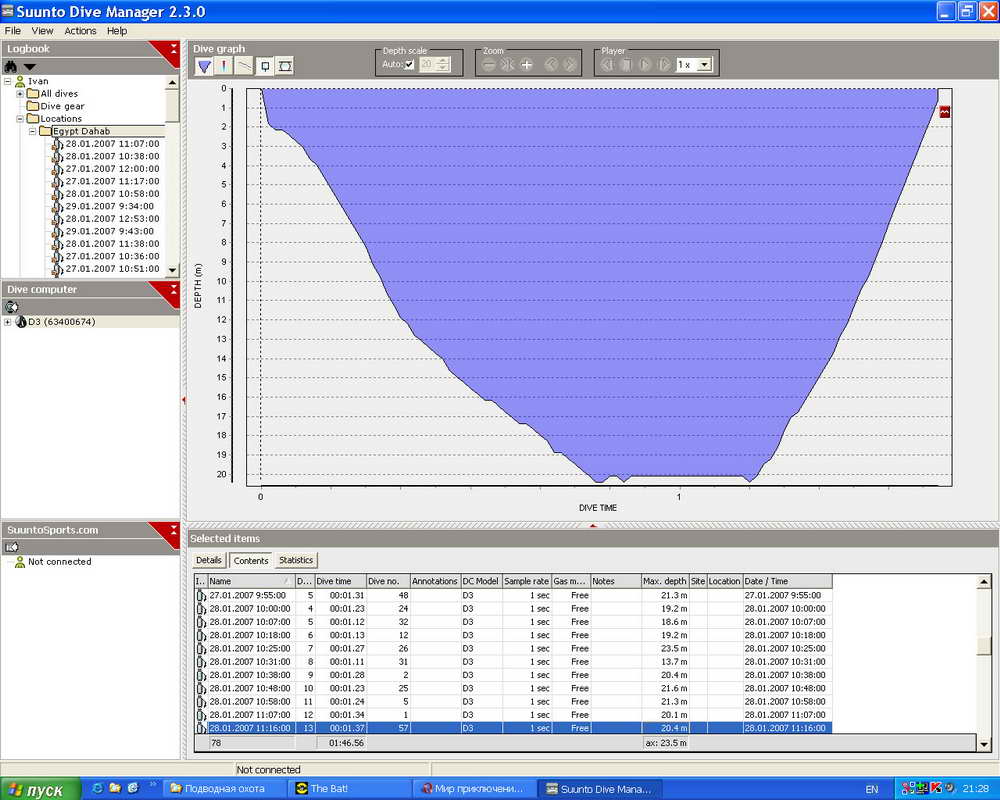Open the View menu
The width and height of the screenshot is (1000, 800).
coord(42,31)
